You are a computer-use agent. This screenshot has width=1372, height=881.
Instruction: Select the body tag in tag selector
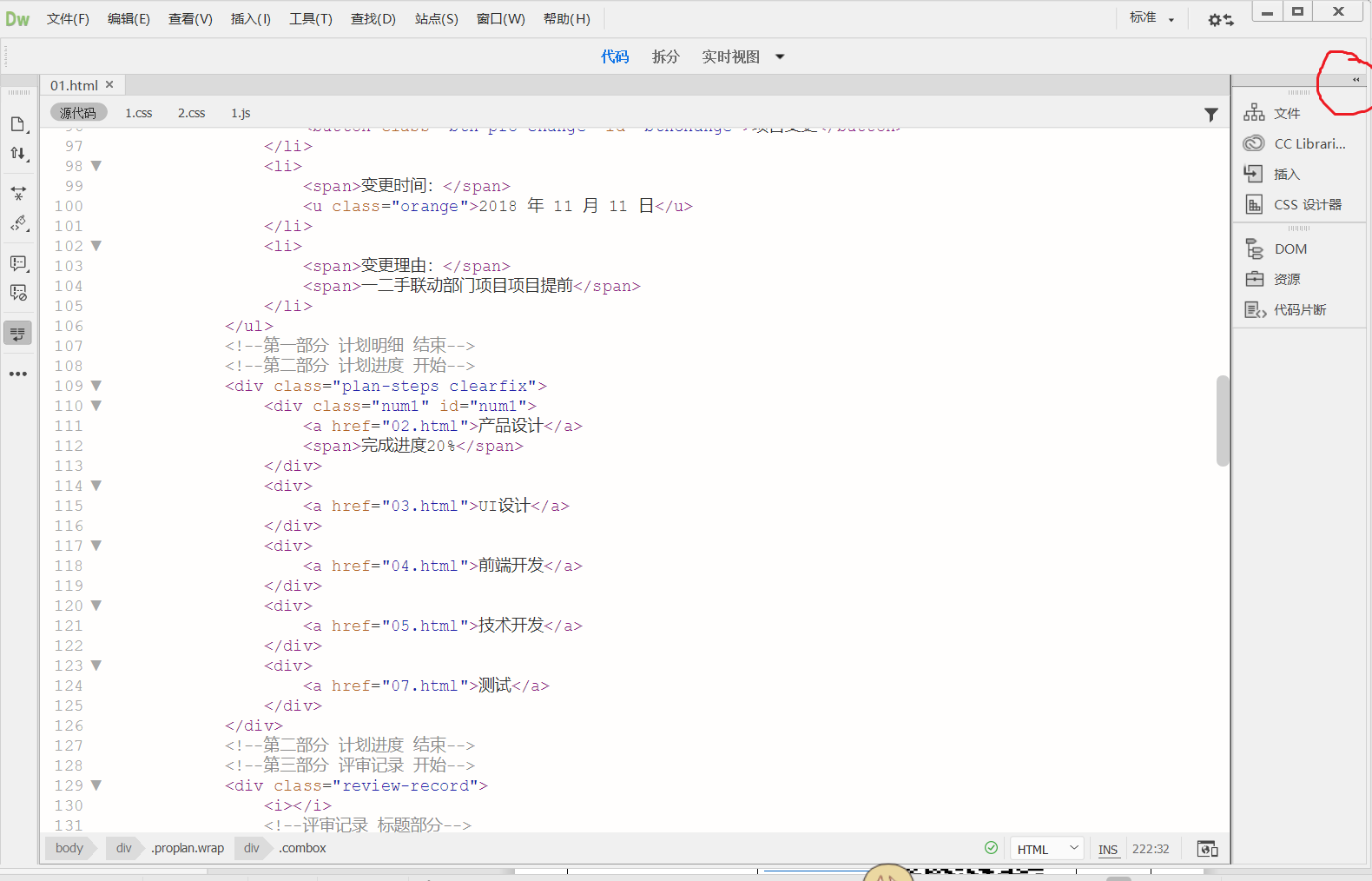69,848
